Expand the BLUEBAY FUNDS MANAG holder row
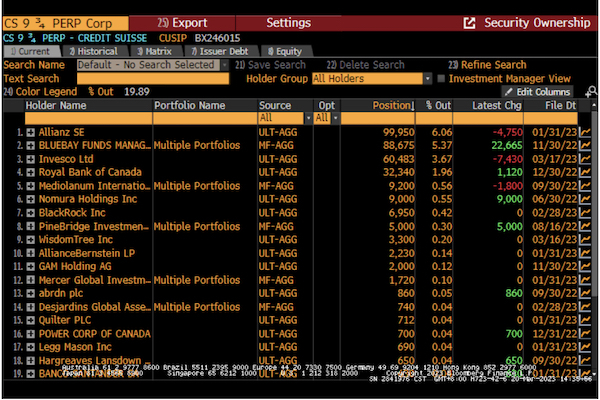600x400 pixels. [x=31, y=146]
